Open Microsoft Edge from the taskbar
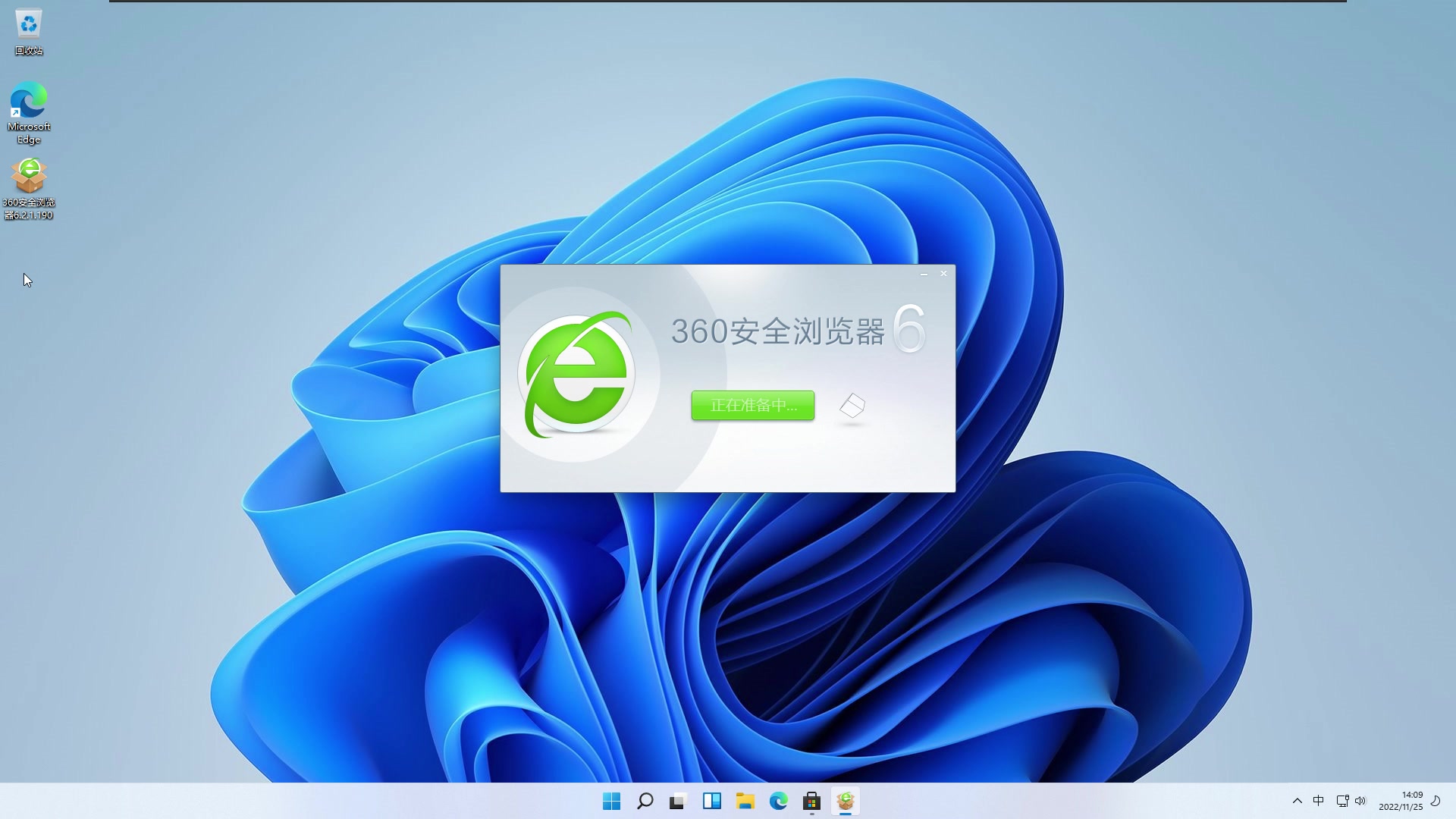The image size is (1456, 819). (779, 800)
